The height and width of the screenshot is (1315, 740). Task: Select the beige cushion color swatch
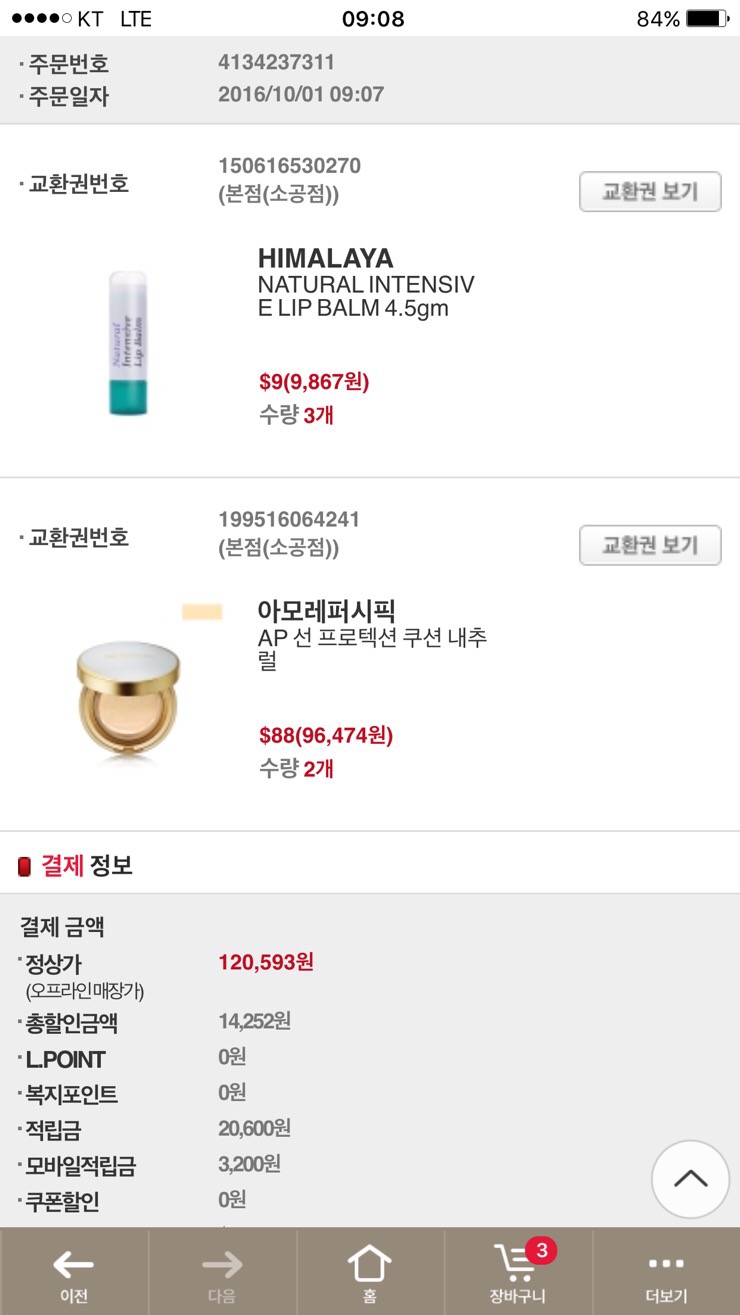202,611
